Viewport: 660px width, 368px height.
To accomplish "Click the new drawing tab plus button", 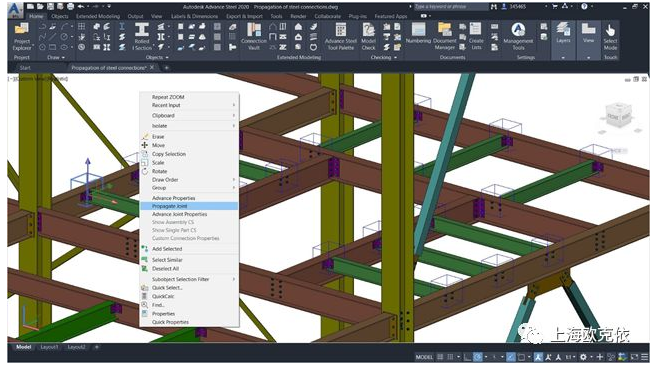I will (166, 68).
